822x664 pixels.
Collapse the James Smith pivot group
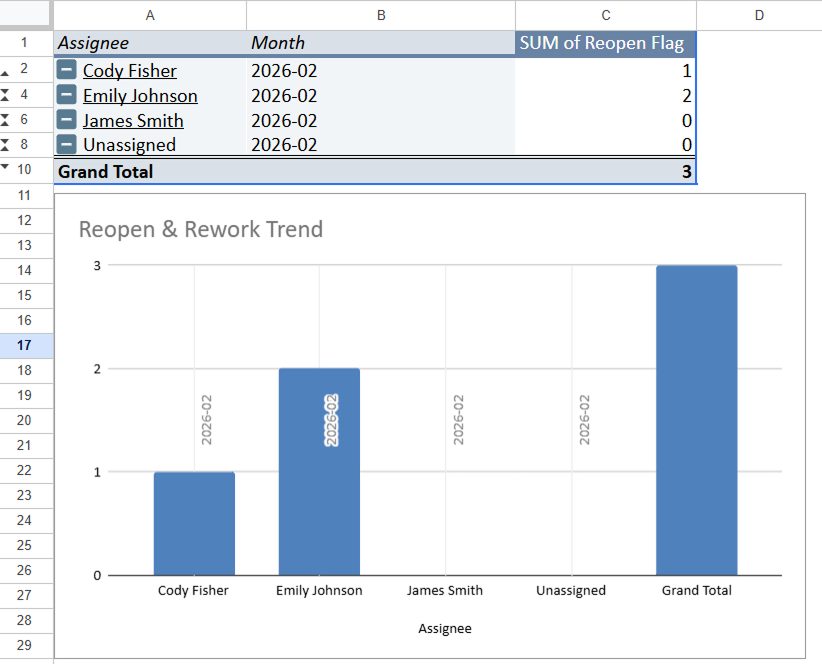[x=67, y=120]
